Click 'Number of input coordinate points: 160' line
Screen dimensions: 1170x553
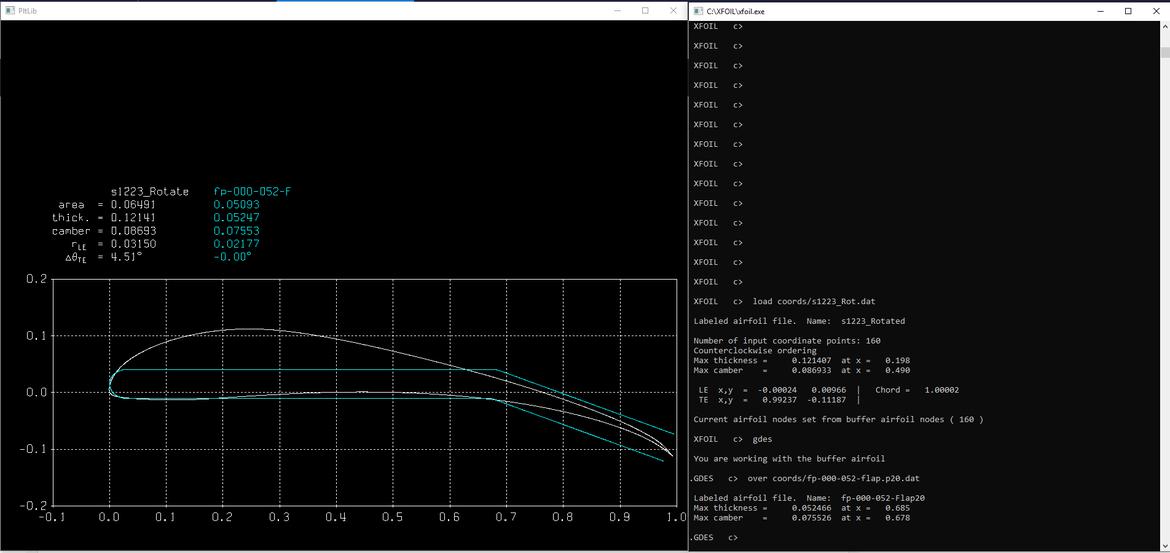click(x=786, y=340)
